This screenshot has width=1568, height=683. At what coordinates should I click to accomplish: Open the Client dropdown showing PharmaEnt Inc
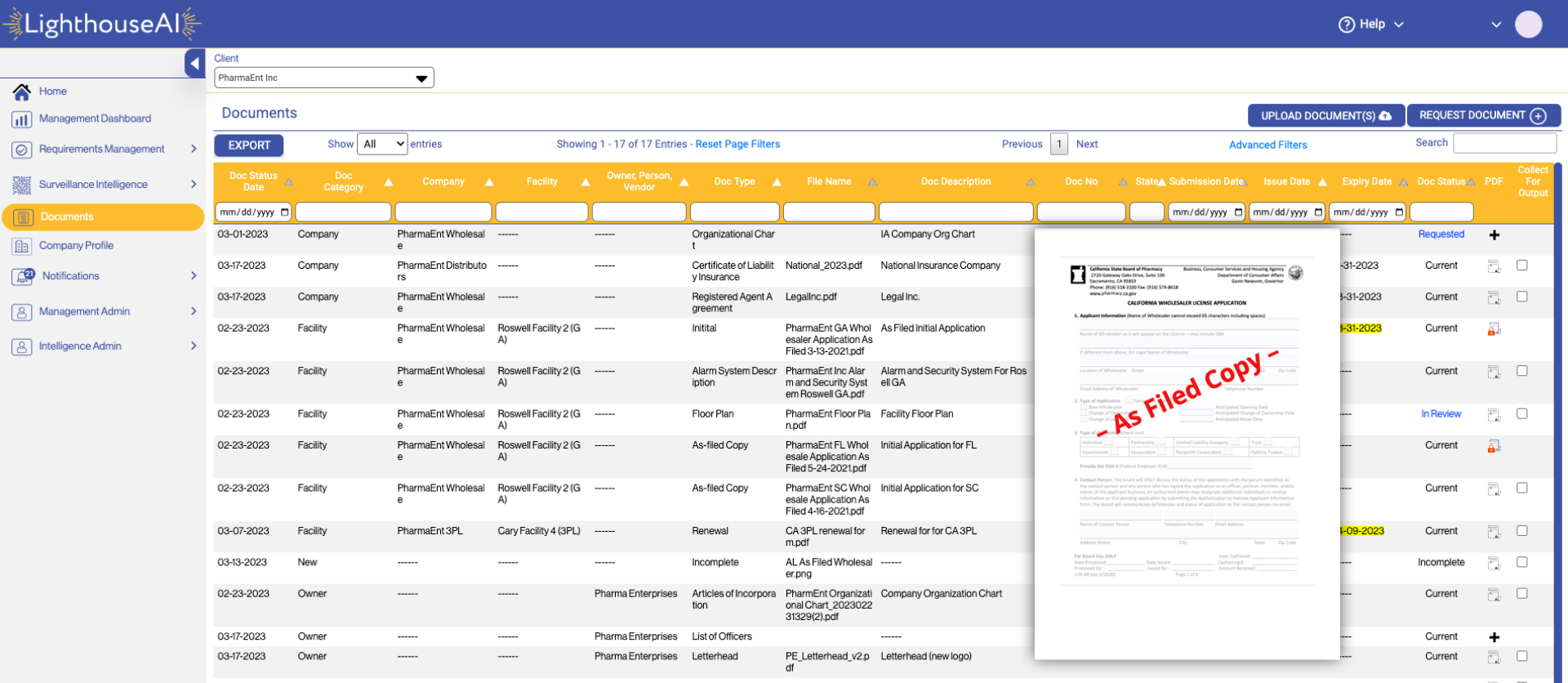pyautogui.click(x=324, y=78)
